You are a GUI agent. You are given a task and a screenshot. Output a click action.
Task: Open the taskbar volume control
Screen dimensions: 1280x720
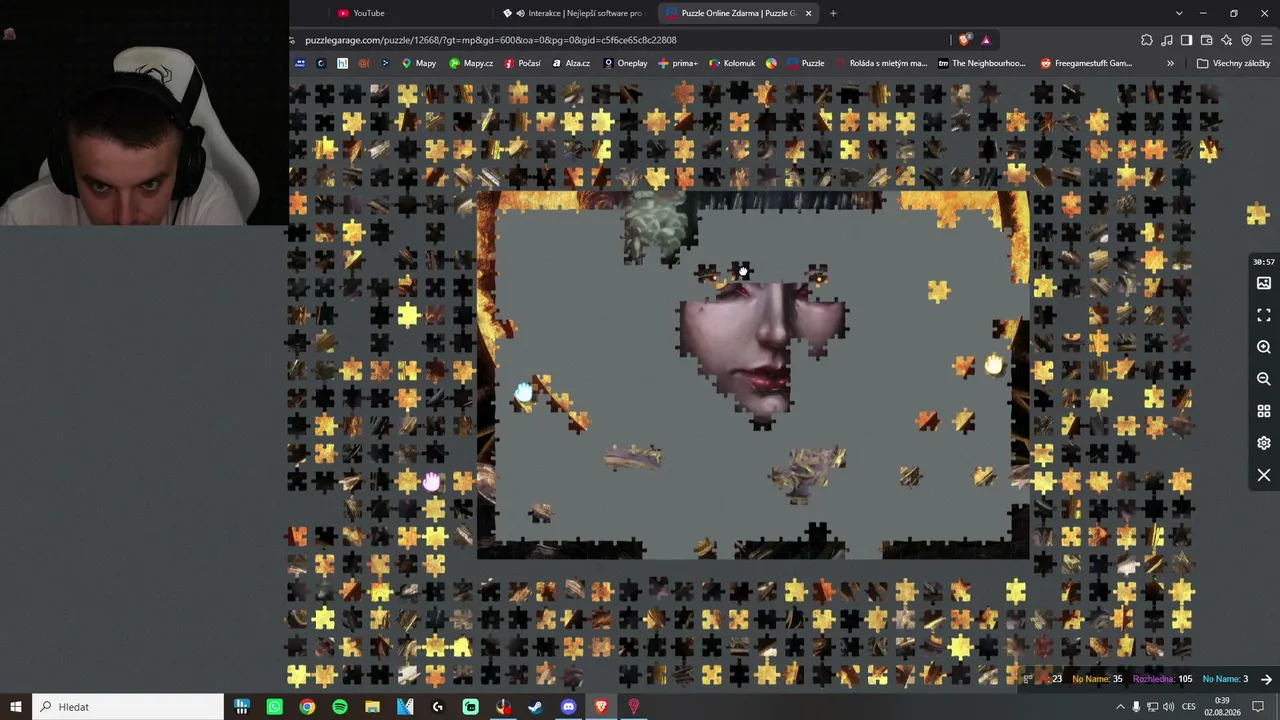coord(1167,707)
